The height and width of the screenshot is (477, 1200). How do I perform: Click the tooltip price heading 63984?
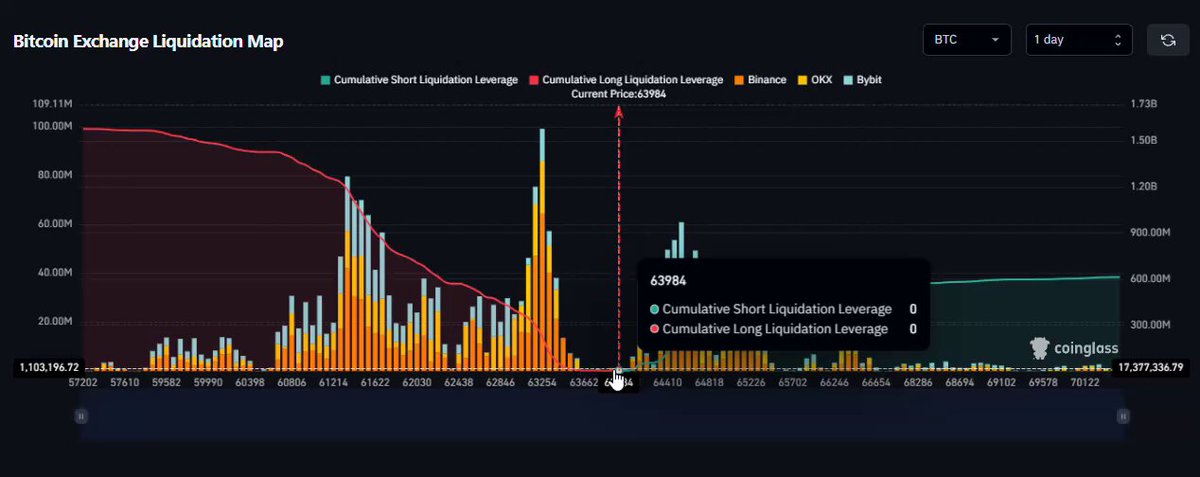[x=668, y=281]
